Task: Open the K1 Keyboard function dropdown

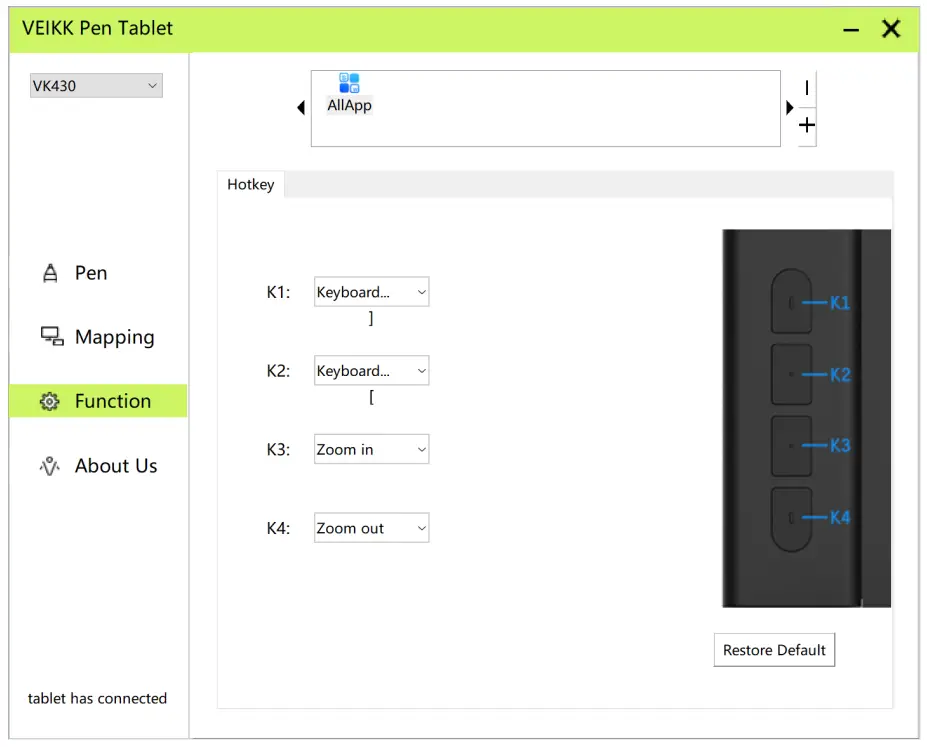Action: tap(371, 292)
